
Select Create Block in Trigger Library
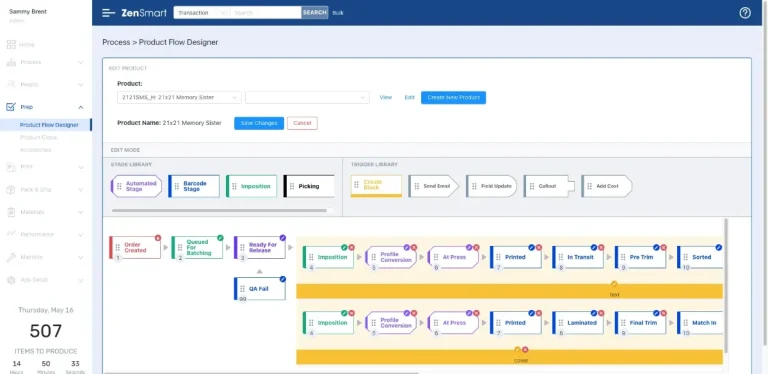pyautogui.click(x=376, y=186)
